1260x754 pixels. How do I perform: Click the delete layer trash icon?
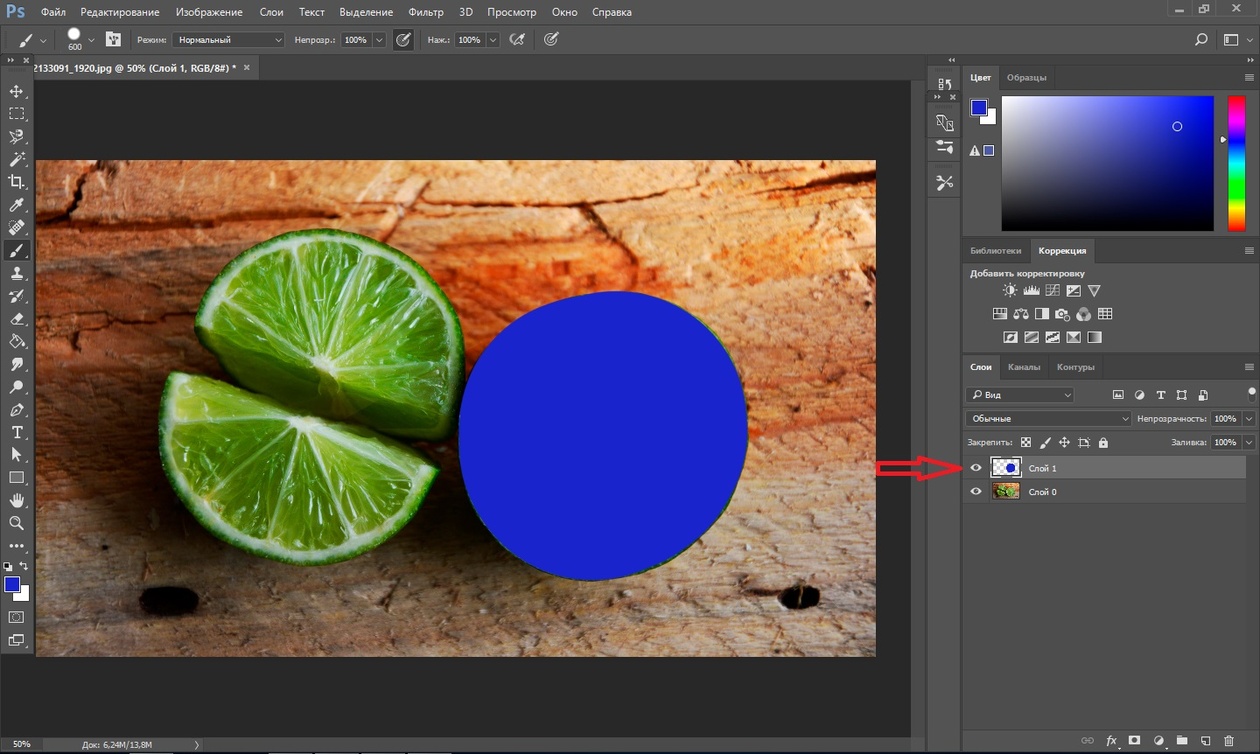coord(1229,741)
